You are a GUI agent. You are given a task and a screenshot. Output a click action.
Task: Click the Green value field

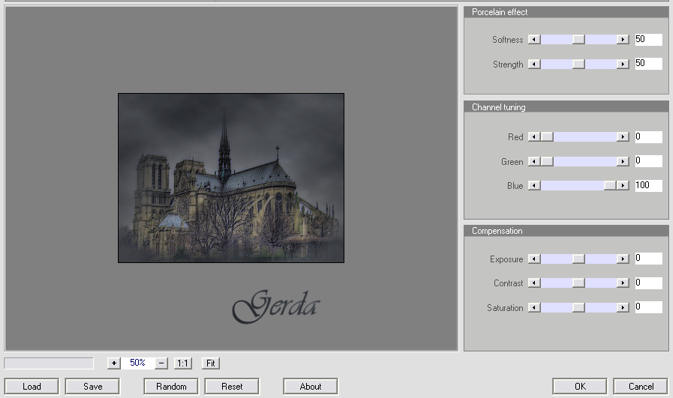point(648,161)
